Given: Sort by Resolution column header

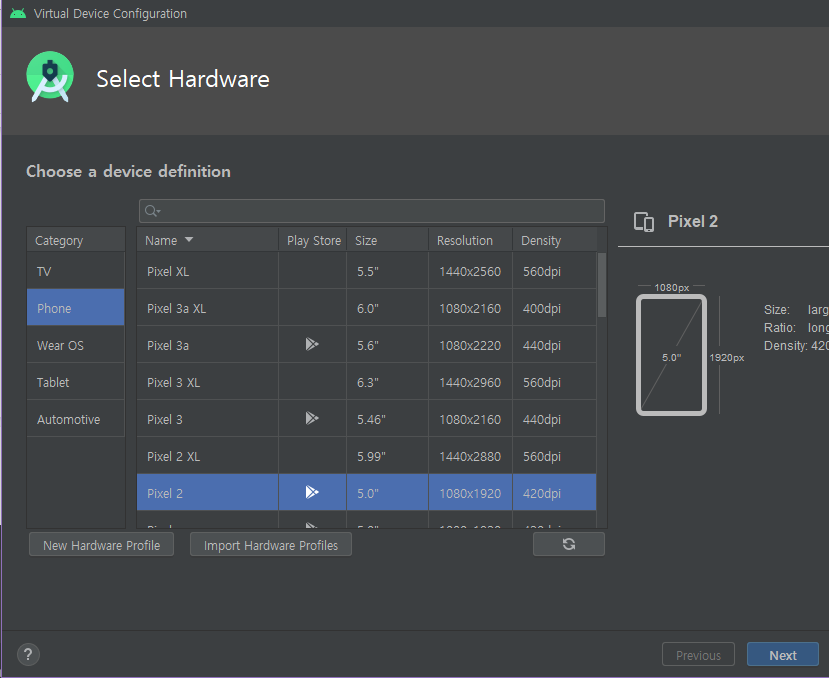Looking at the screenshot, I should point(471,240).
